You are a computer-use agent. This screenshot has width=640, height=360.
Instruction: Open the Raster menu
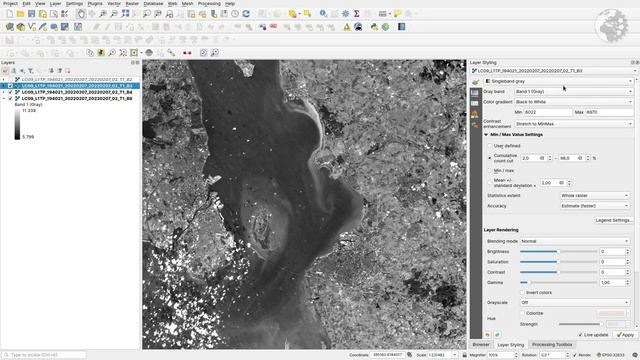(132, 4)
